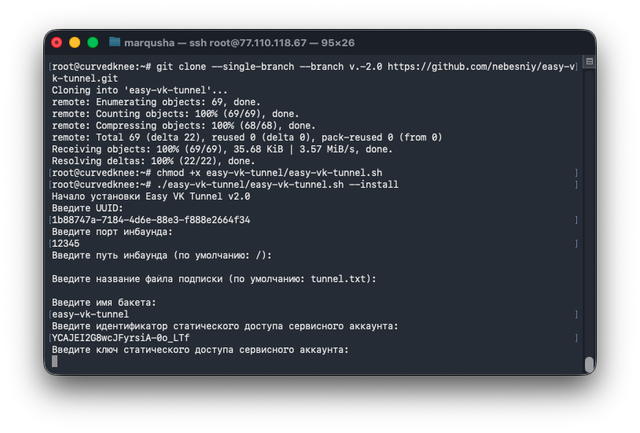
Task: Click the 'Resolving deltas: 100% (22/22)' line
Action: pyautogui.click(x=153, y=161)
